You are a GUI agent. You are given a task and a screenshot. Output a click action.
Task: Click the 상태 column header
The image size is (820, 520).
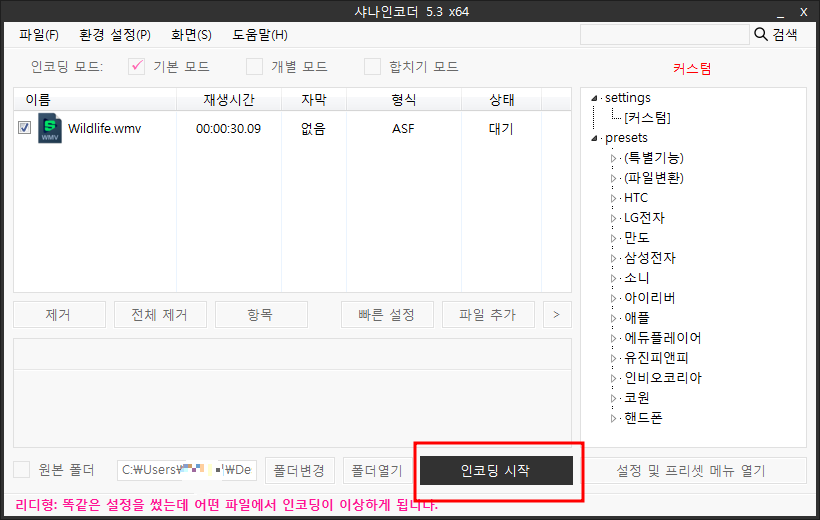[x=502, y=99]
